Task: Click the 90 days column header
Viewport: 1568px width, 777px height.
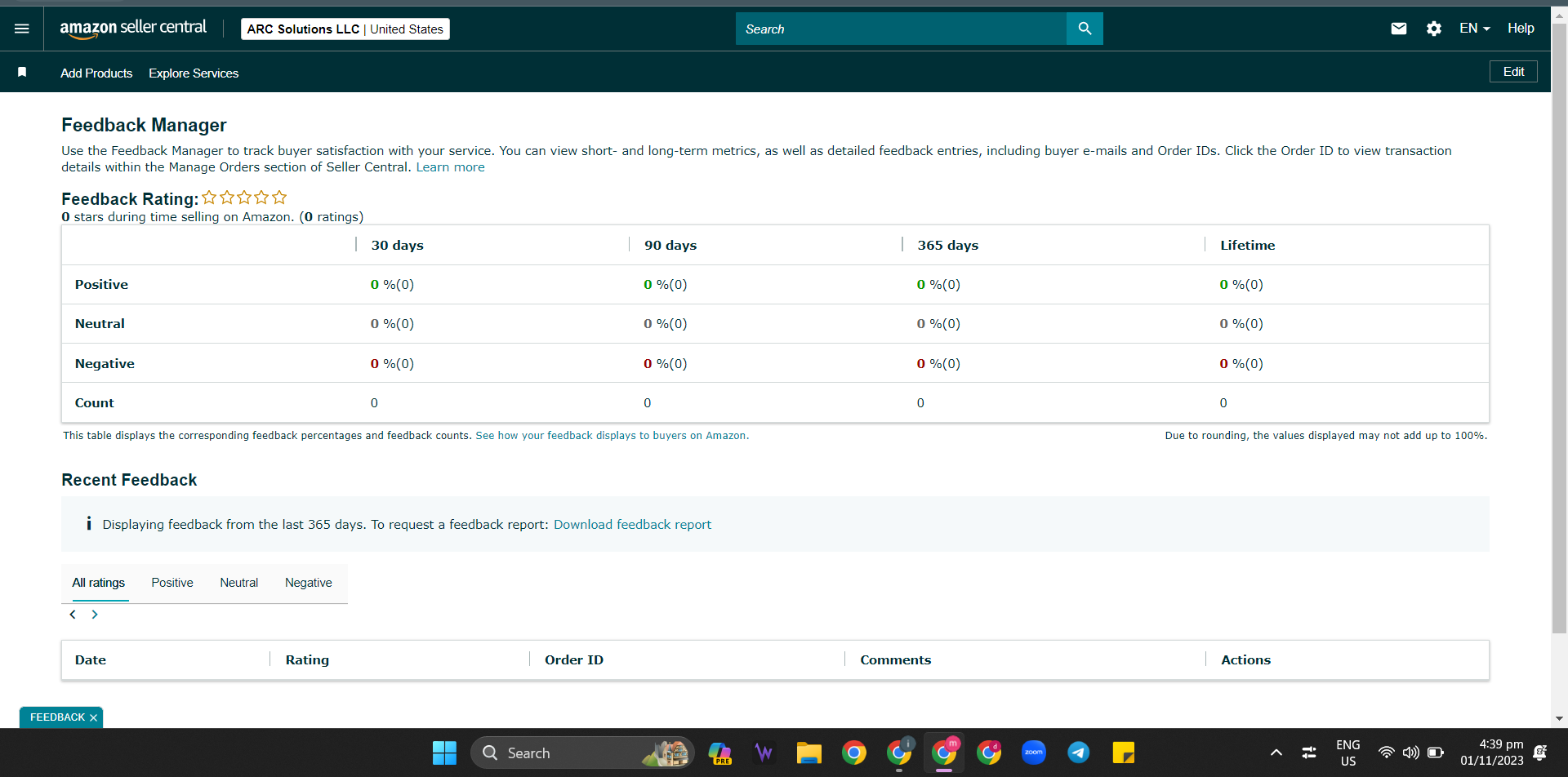Action: (670, 246)
